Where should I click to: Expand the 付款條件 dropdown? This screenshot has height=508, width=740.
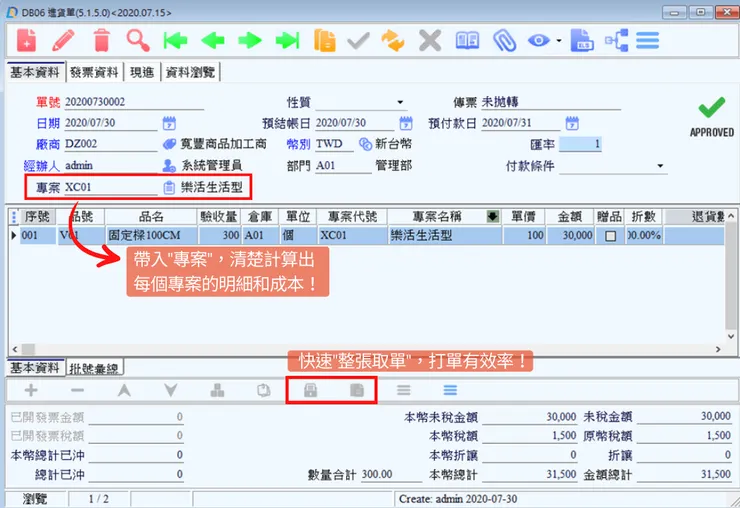(x=660, y=166)
